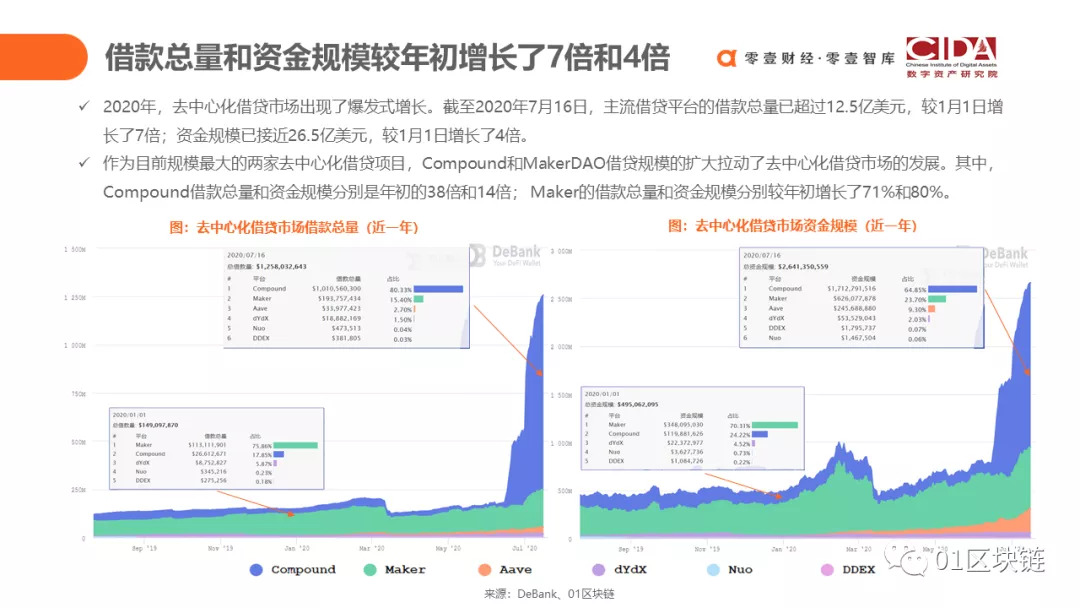The width and height of the screenshot is (1080, 608).
Task: Click the Compound amount $1,712,791,516
Action: (x=852, y=289)
